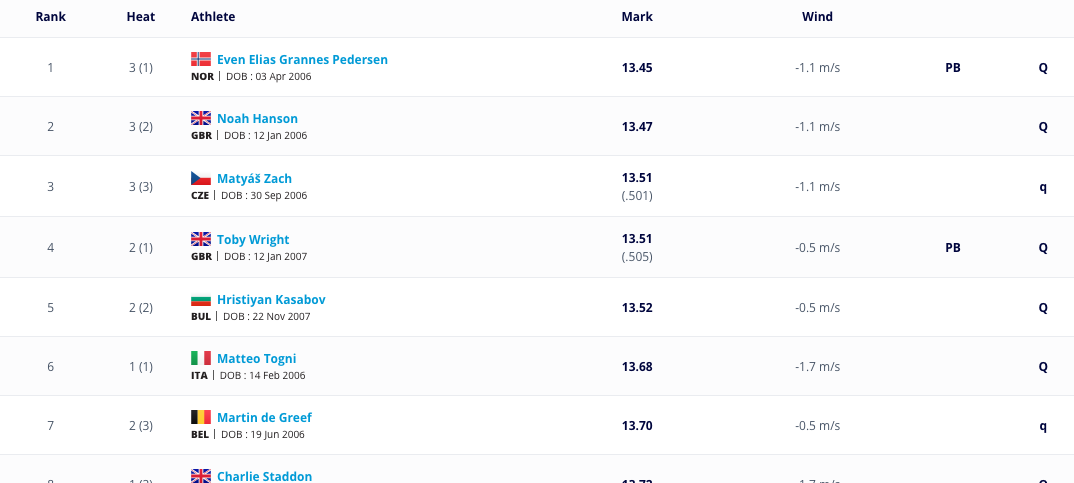Open Even Elias Grannes Pedersen's profile
The width and height of the screenshot is (1074, 483).
(x=302, y=60)
